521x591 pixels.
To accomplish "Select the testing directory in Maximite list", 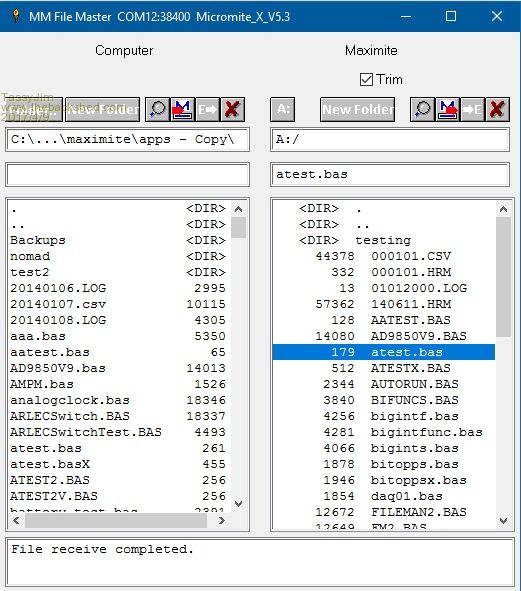I will coord(384,240).
